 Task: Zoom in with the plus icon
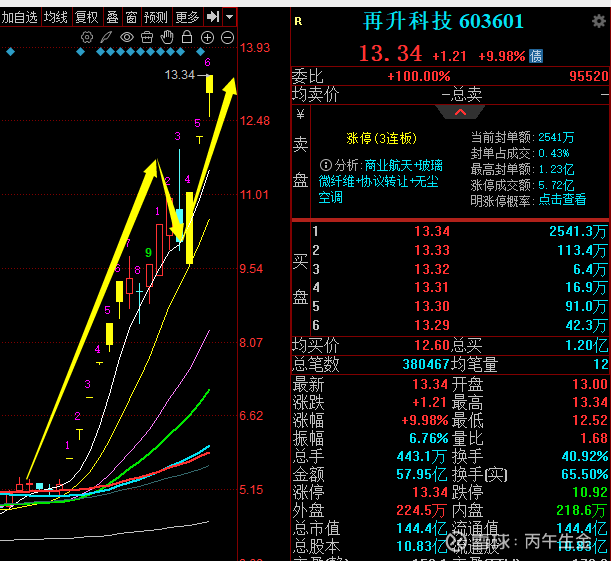click(207, 37)
